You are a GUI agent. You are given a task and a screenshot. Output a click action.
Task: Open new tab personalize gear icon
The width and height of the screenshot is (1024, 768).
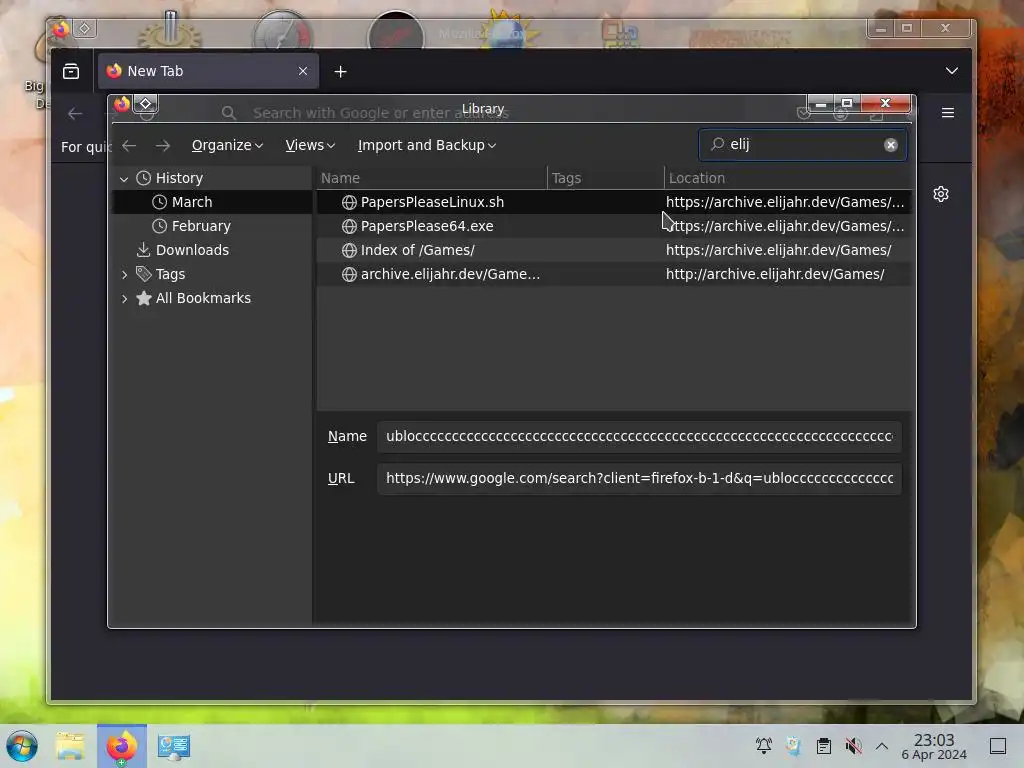[940, 194]
